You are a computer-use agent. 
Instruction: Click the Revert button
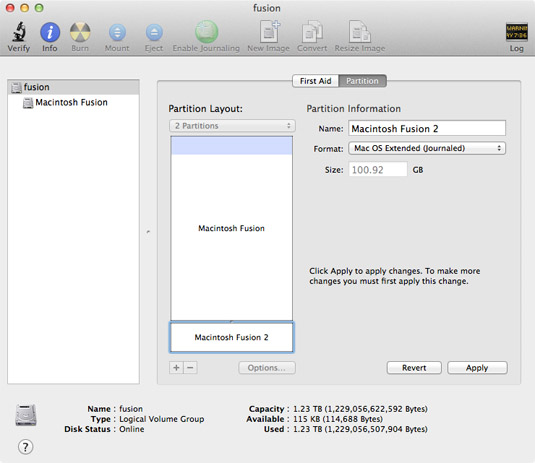click(x=414, y=368)
